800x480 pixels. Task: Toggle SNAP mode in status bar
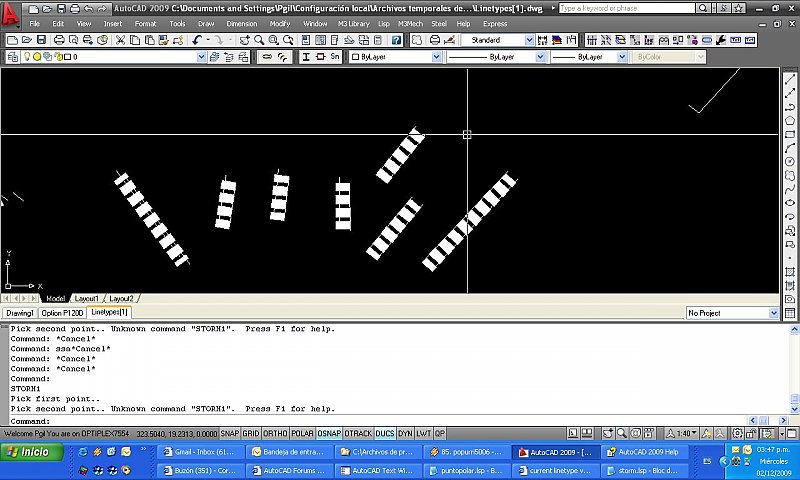pos(229,434)
